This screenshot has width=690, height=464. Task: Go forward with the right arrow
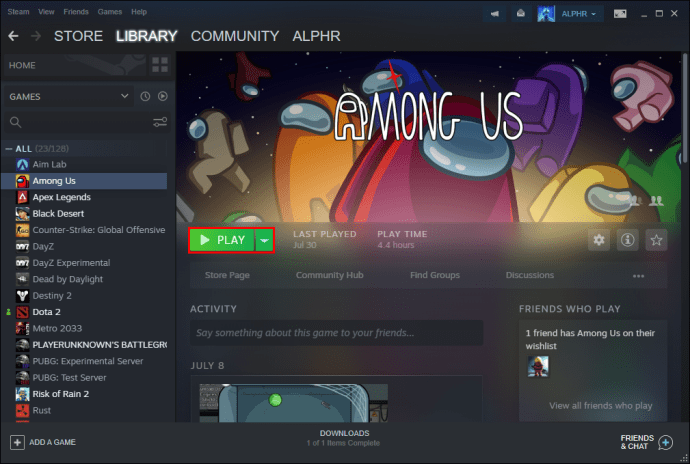pyautogui.click(x=36, y=36)
